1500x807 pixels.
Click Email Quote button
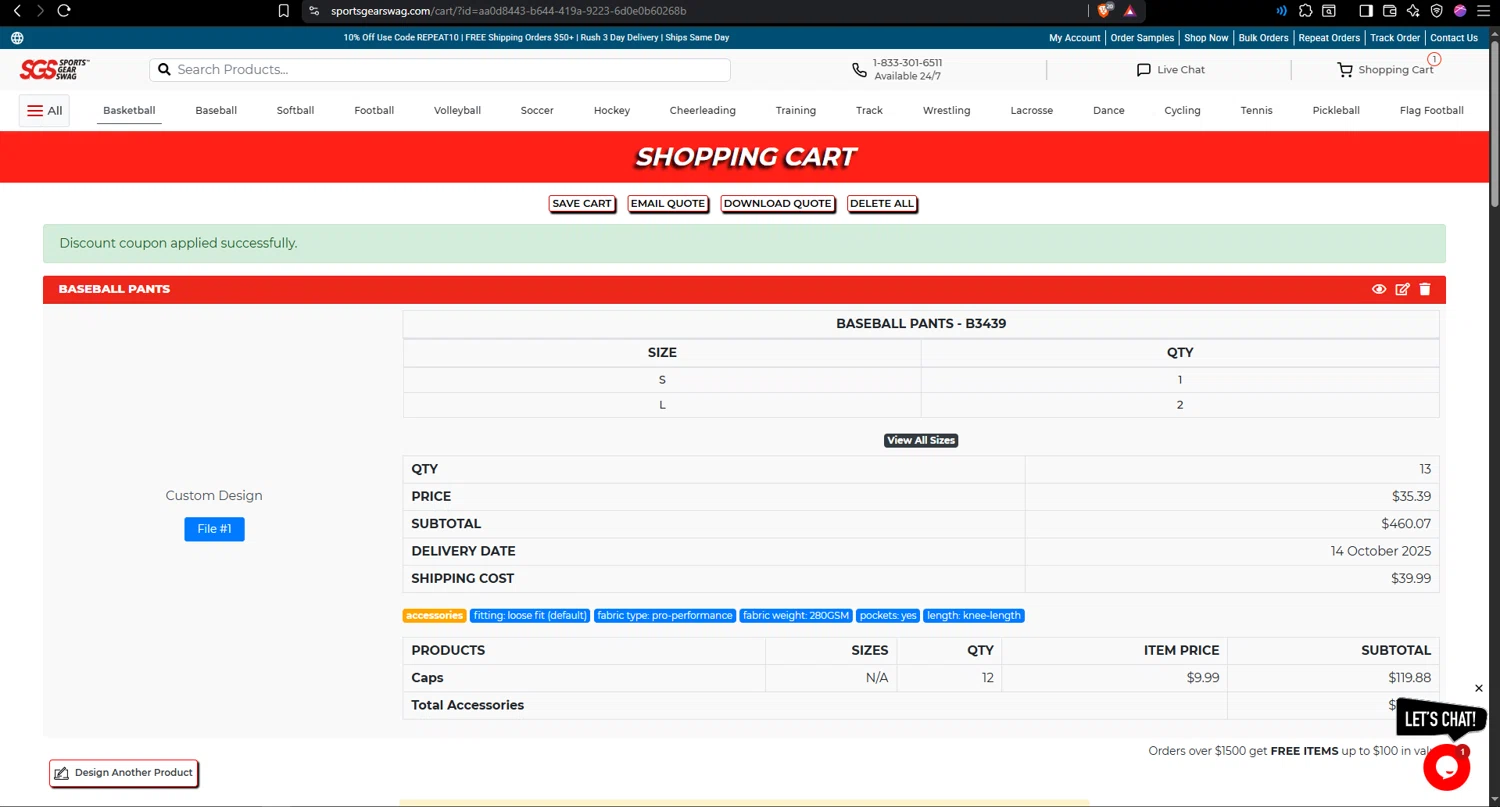tap(668, 203)
